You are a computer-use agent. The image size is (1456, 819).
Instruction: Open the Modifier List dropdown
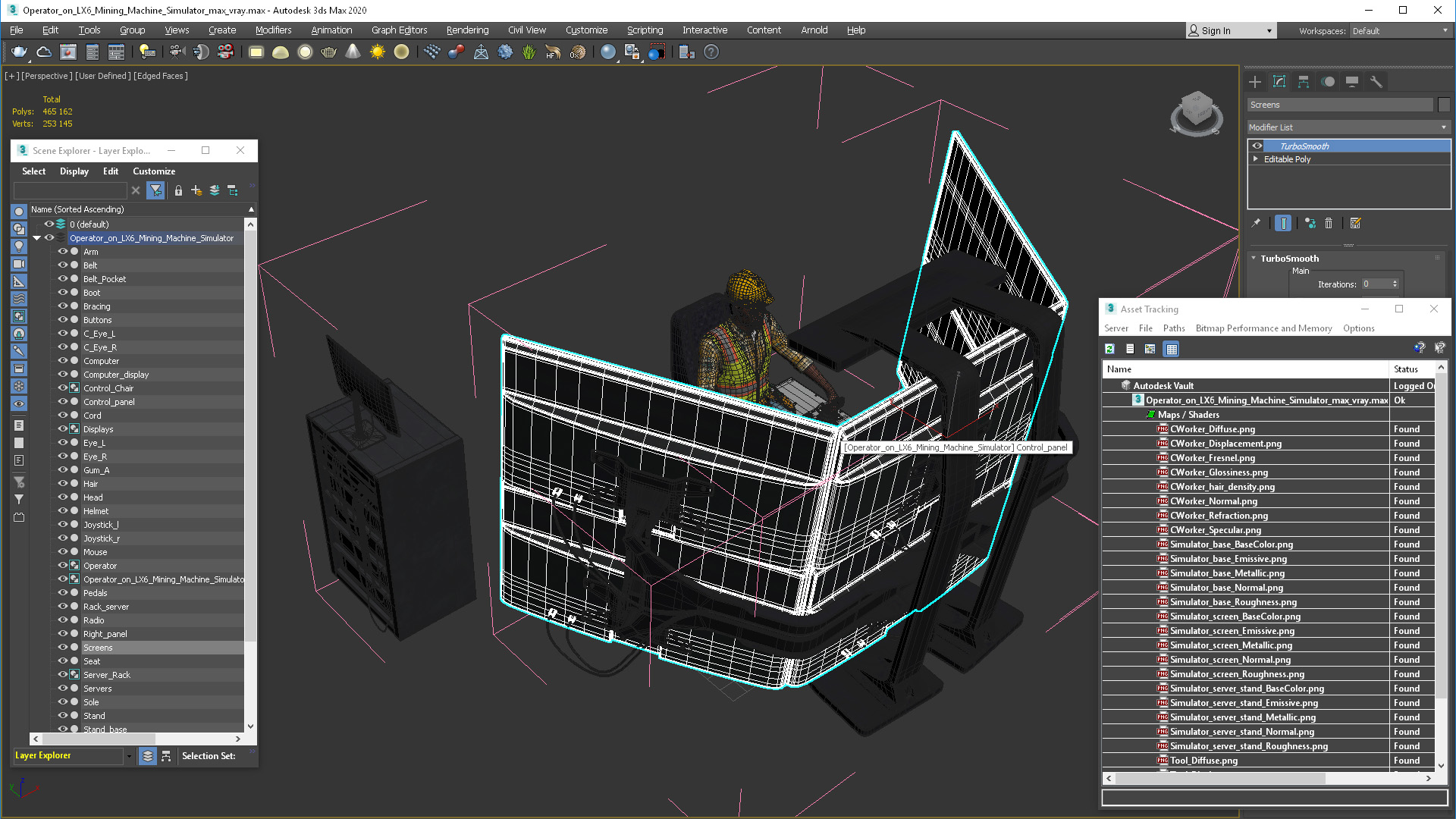[x=1348, y=127]
